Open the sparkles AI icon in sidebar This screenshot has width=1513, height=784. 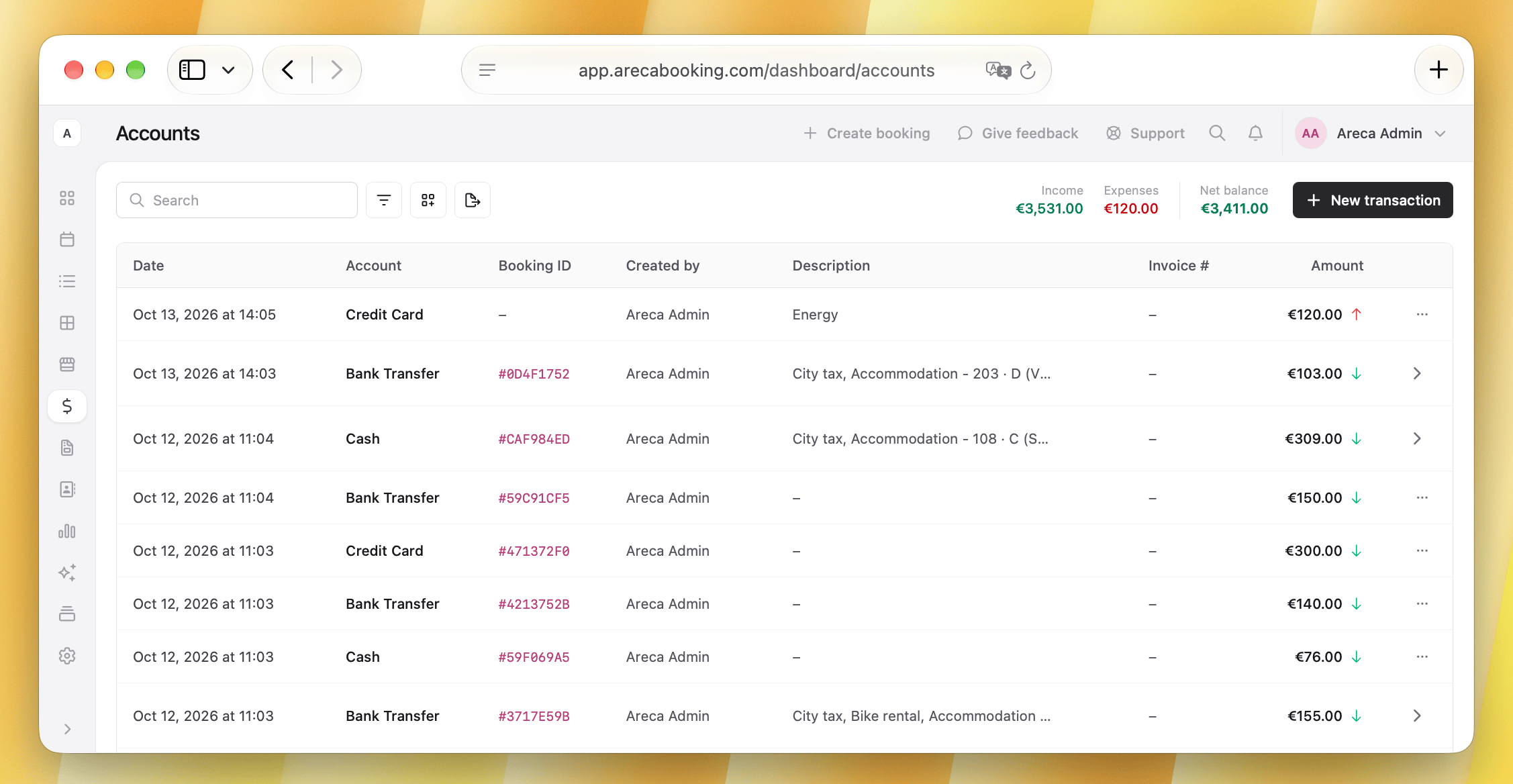tap(67, 573)
